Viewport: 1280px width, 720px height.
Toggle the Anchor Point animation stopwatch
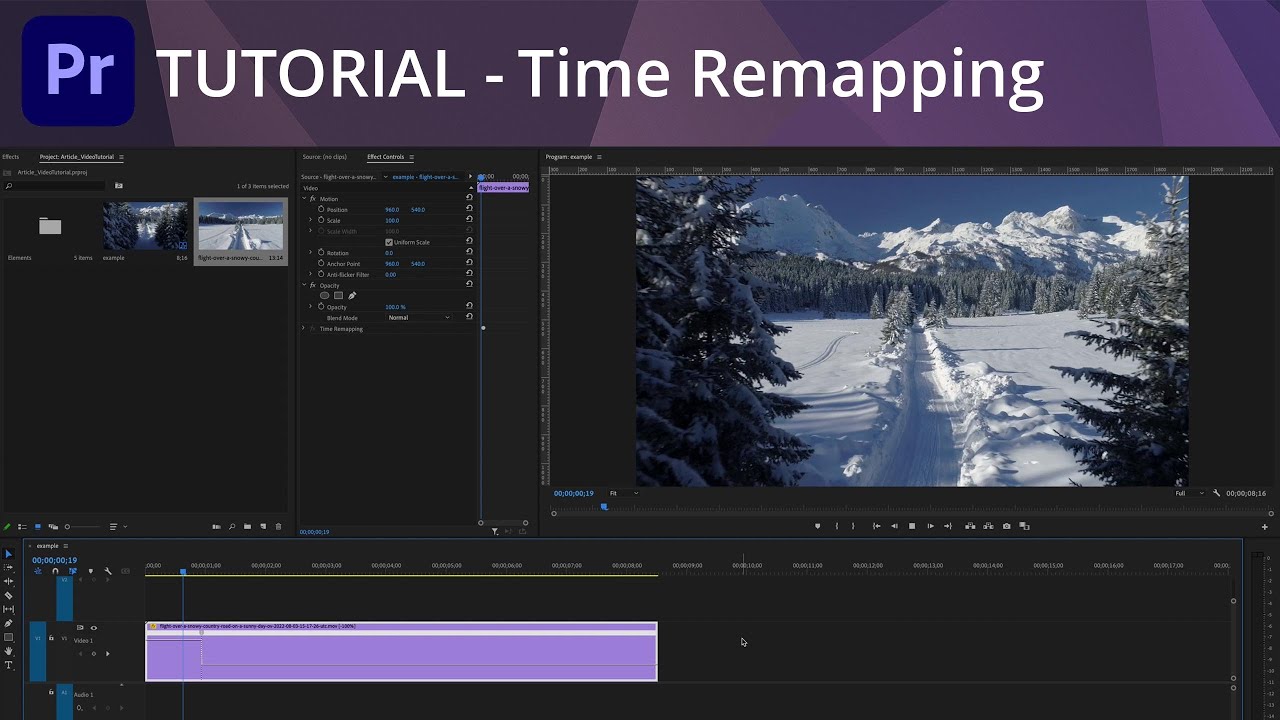[321, 264]
